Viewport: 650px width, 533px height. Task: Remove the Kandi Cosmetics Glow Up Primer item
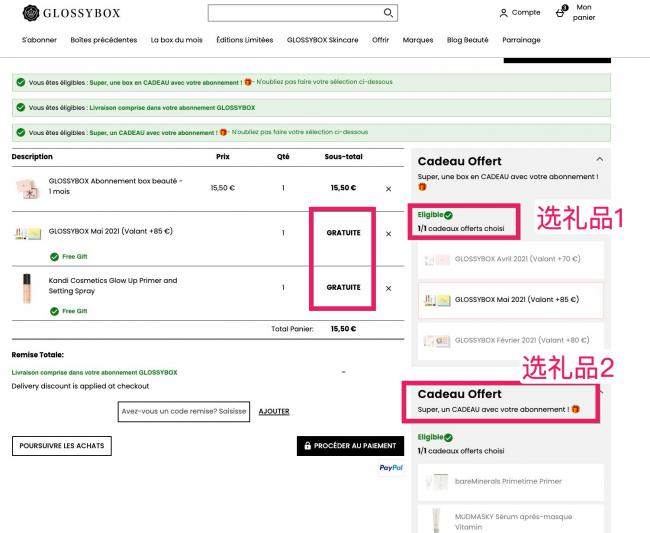388,288
